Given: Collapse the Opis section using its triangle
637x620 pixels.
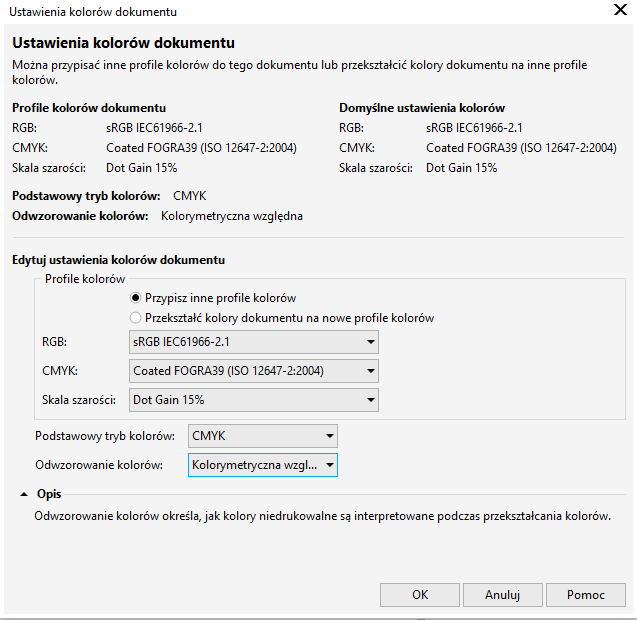Looking at the screenshot, I should [23, 494].
